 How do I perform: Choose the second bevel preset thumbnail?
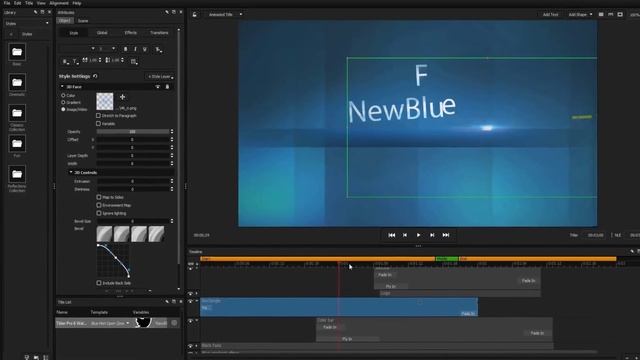[x=122, y=234]
